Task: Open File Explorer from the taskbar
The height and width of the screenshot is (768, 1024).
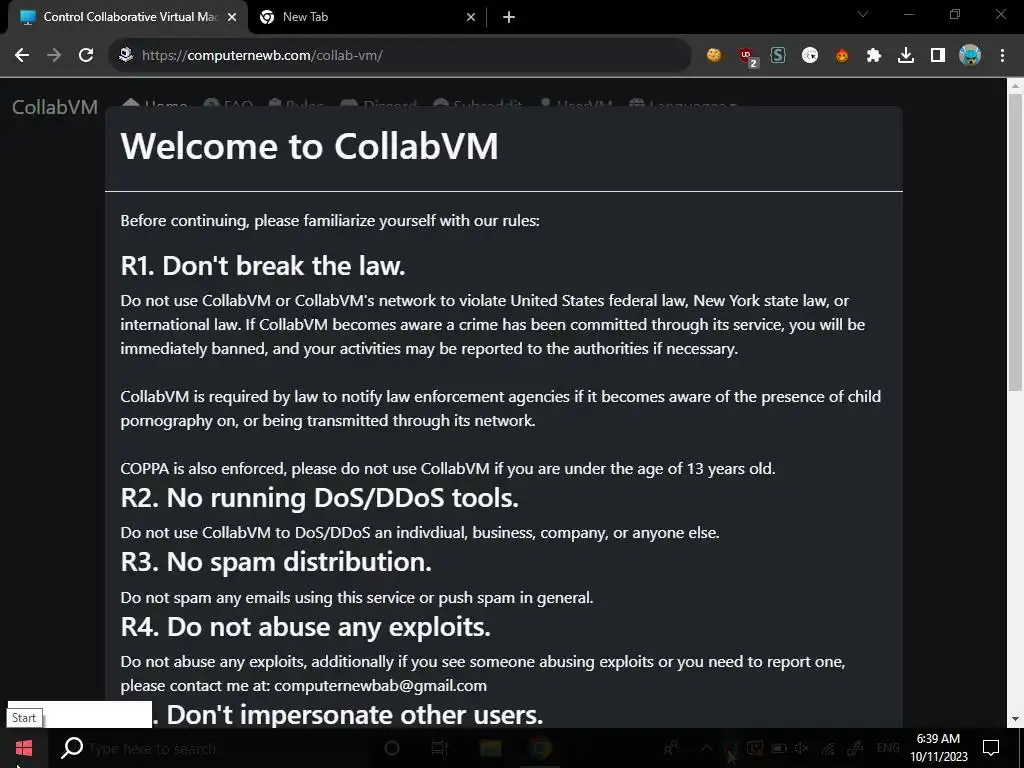Action: click(x=490, y=748)
